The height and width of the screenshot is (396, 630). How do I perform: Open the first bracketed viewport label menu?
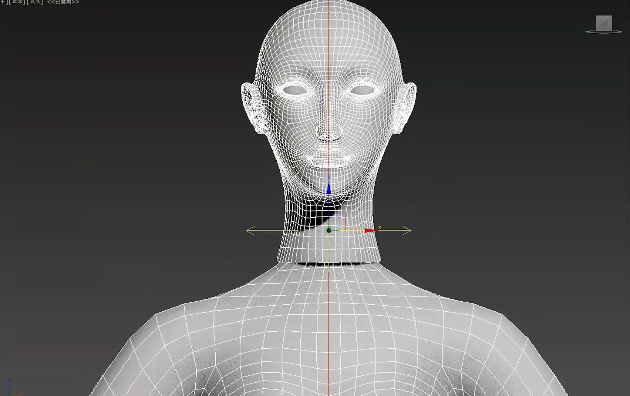pos(16,2)
